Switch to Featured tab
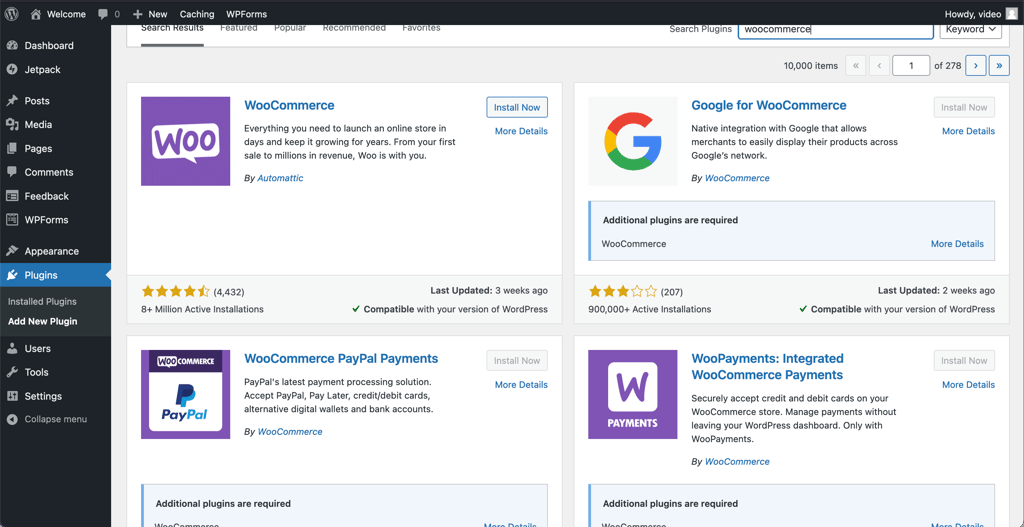1024x527 pixels. (238, 28)
